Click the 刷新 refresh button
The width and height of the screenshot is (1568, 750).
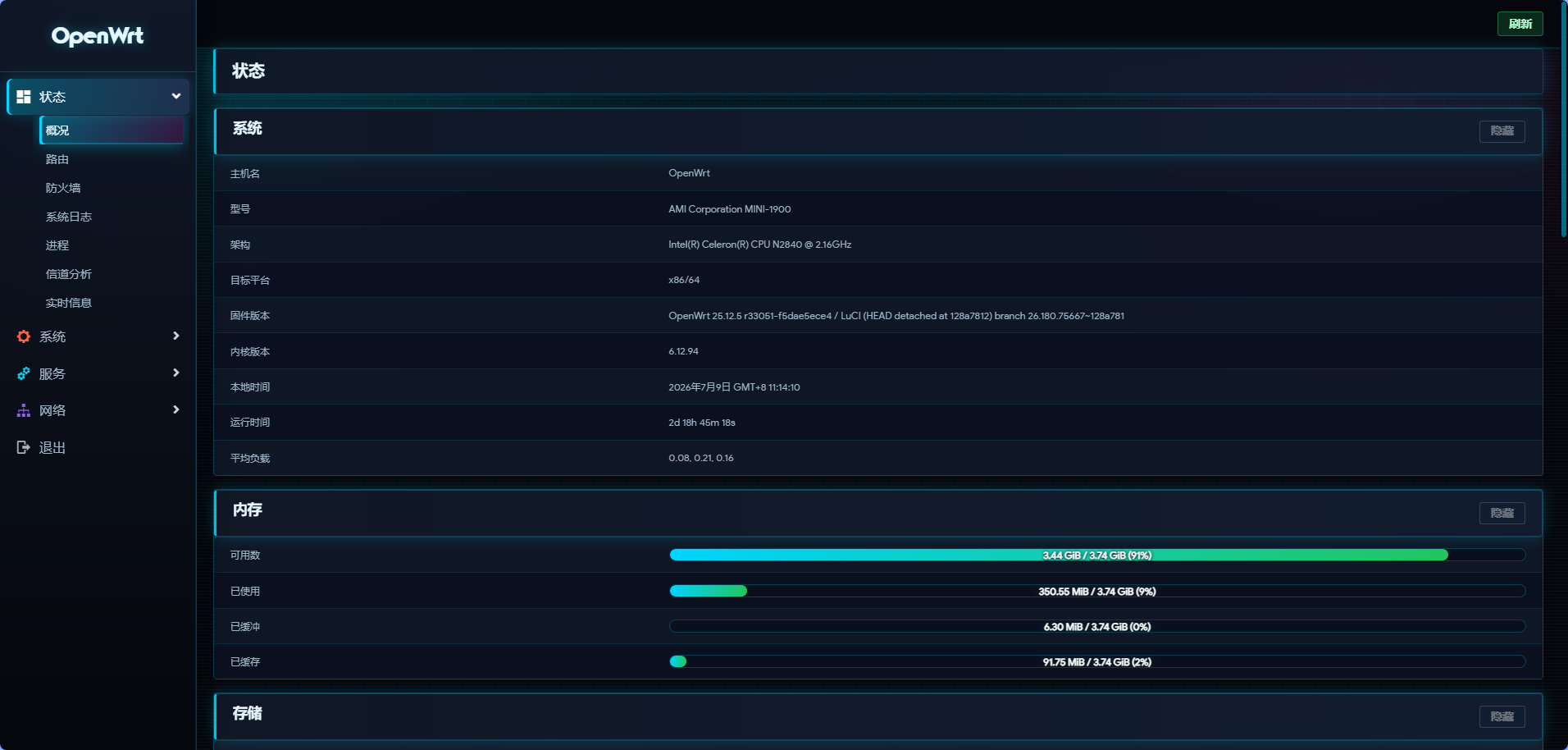point(1520,24)
